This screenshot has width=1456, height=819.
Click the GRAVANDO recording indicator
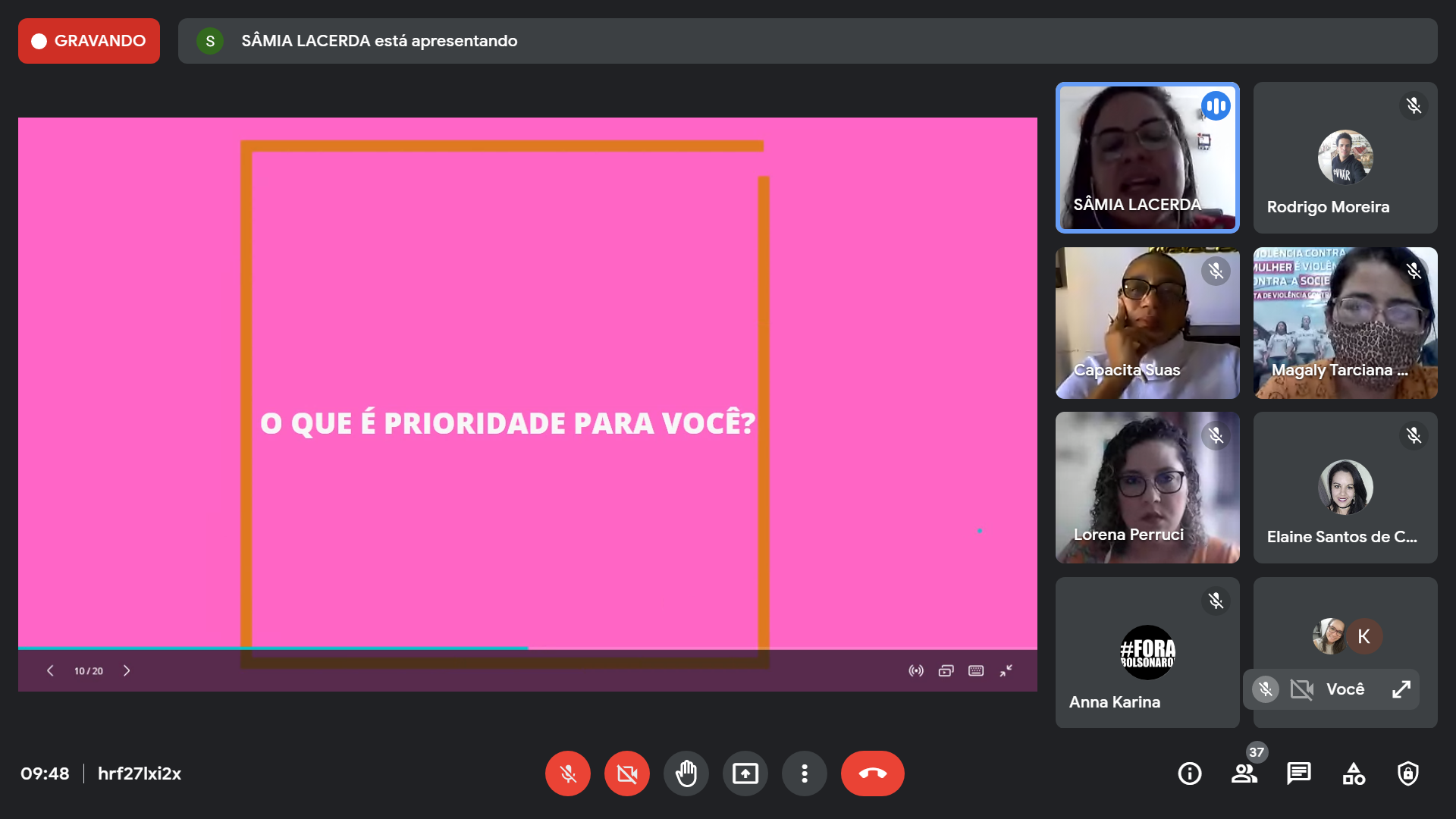[x=89, y=41]
